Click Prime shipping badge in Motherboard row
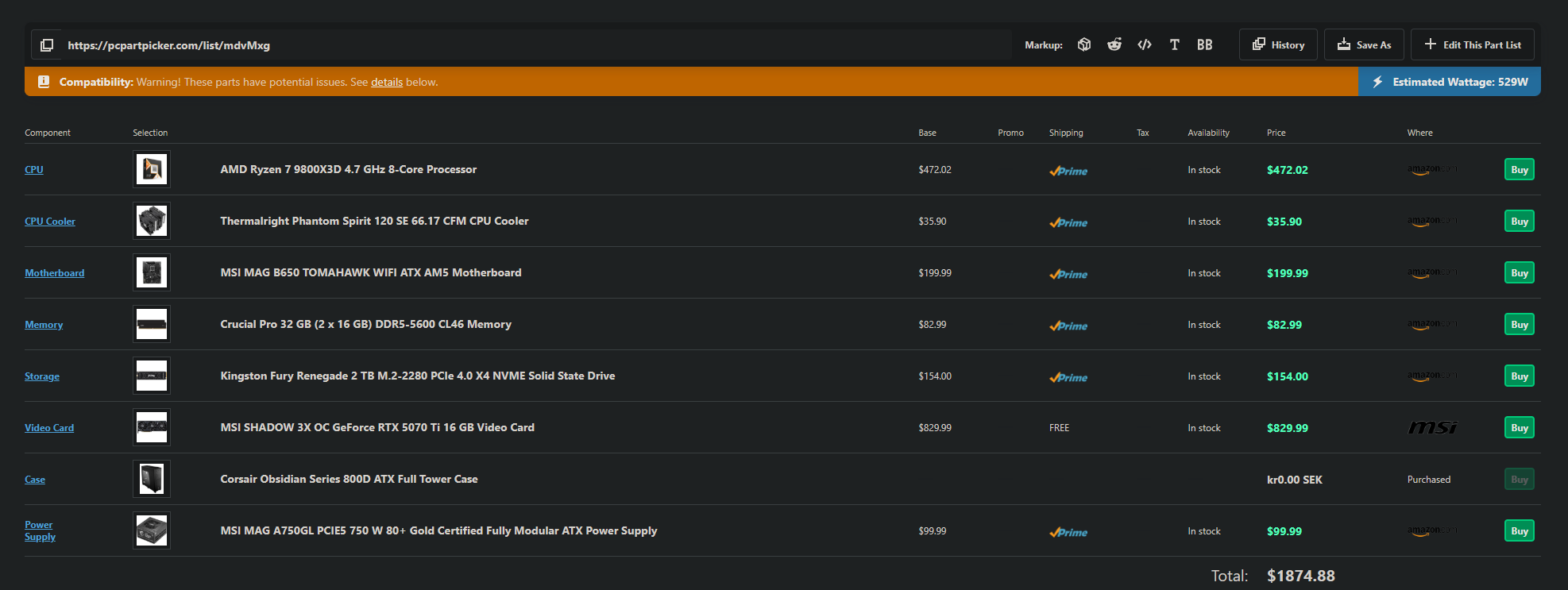 (1068, 273)
